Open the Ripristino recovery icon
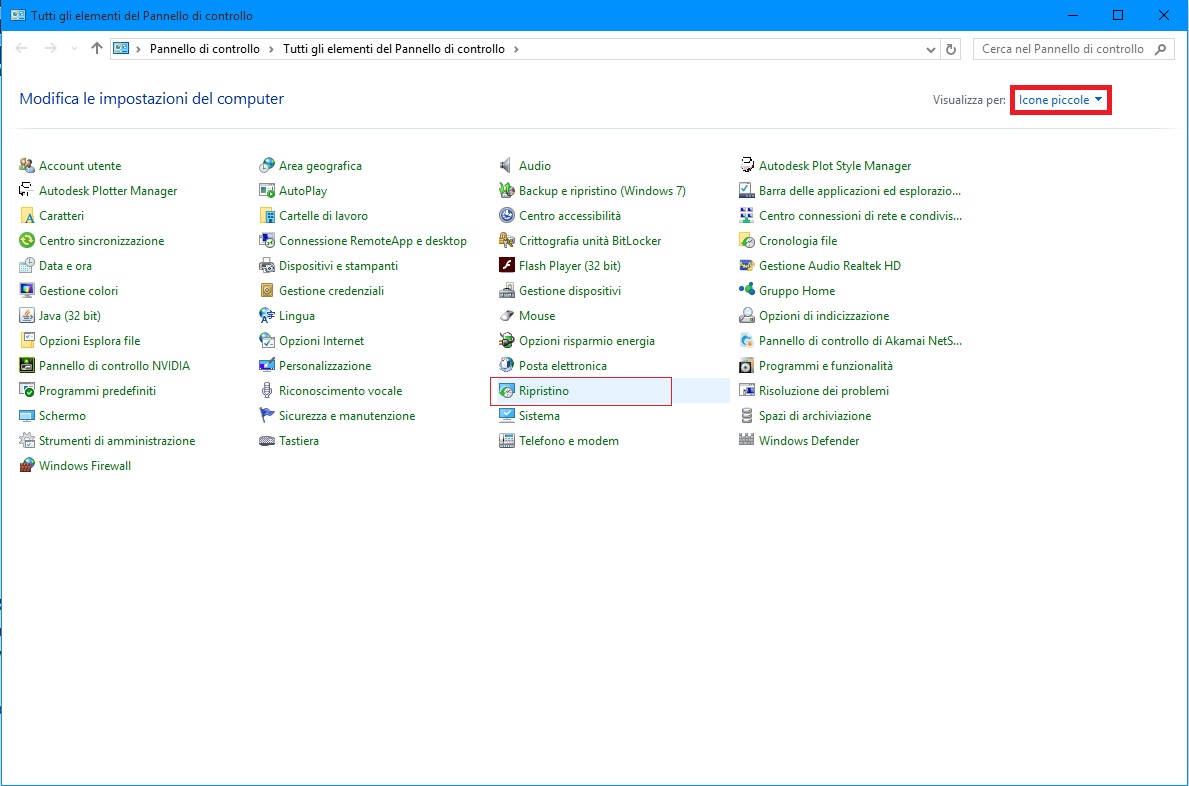 [507, 391]
